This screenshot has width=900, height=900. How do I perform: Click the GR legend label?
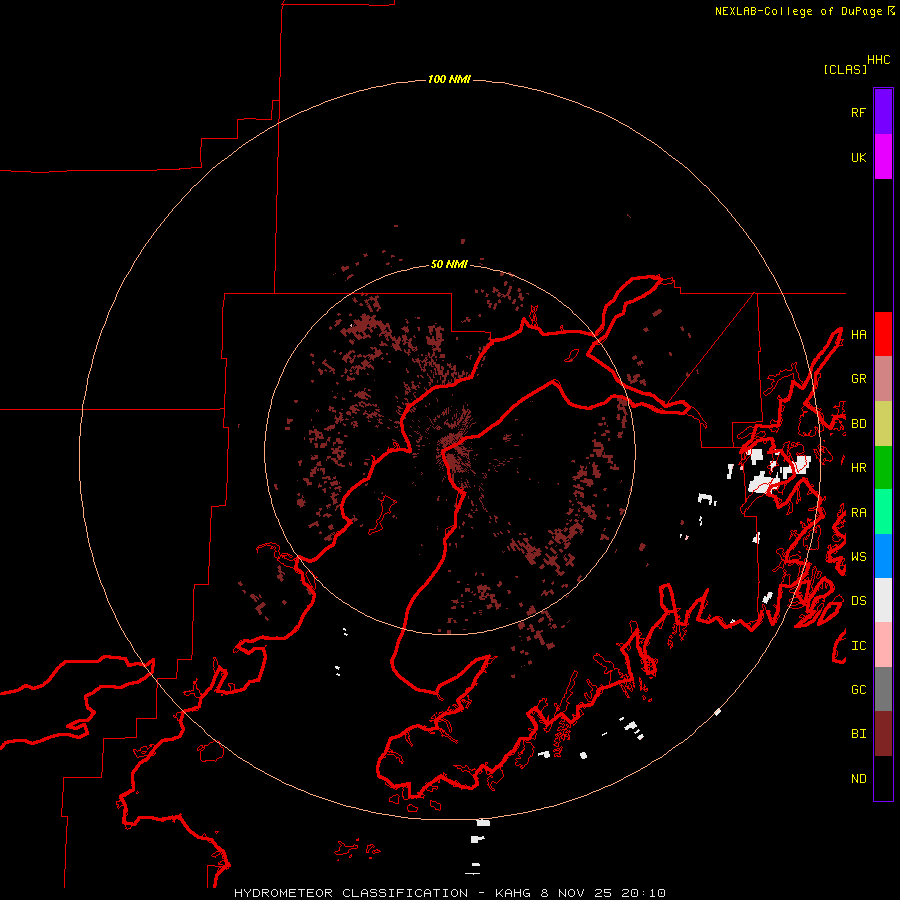[x=859, y=379]
